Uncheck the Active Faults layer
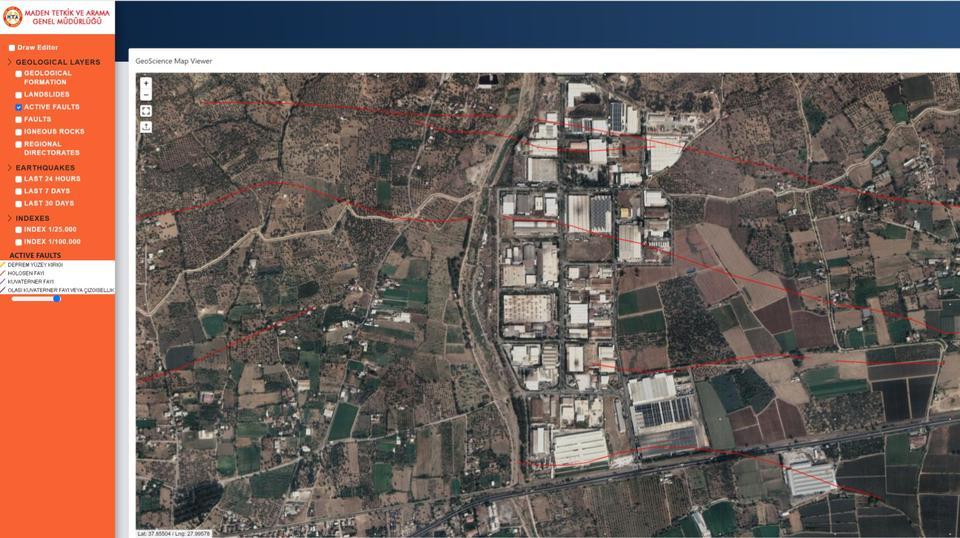 coord(19,107)
